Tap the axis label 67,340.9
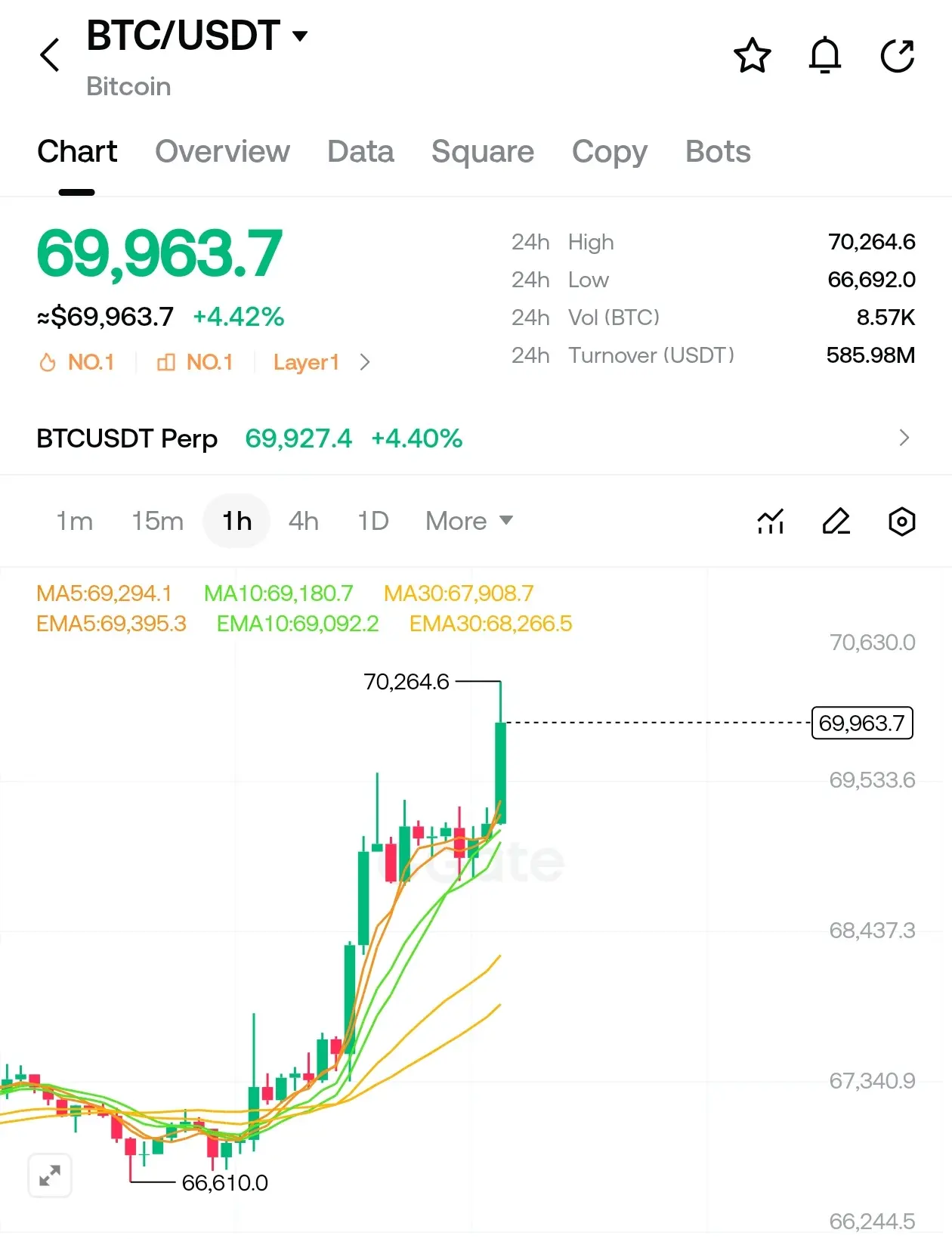The height and width of the screenshot is (1239, 952). 872,1081
